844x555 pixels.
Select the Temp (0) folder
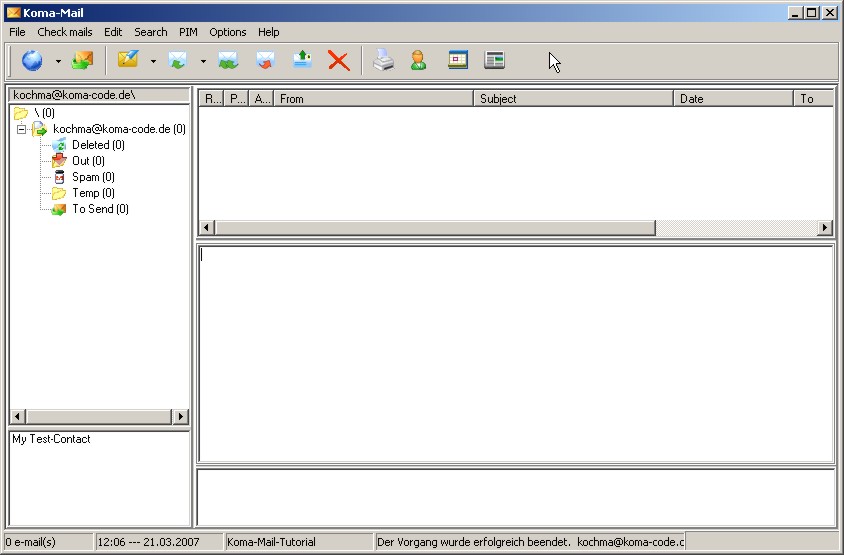tap(93, 193)
